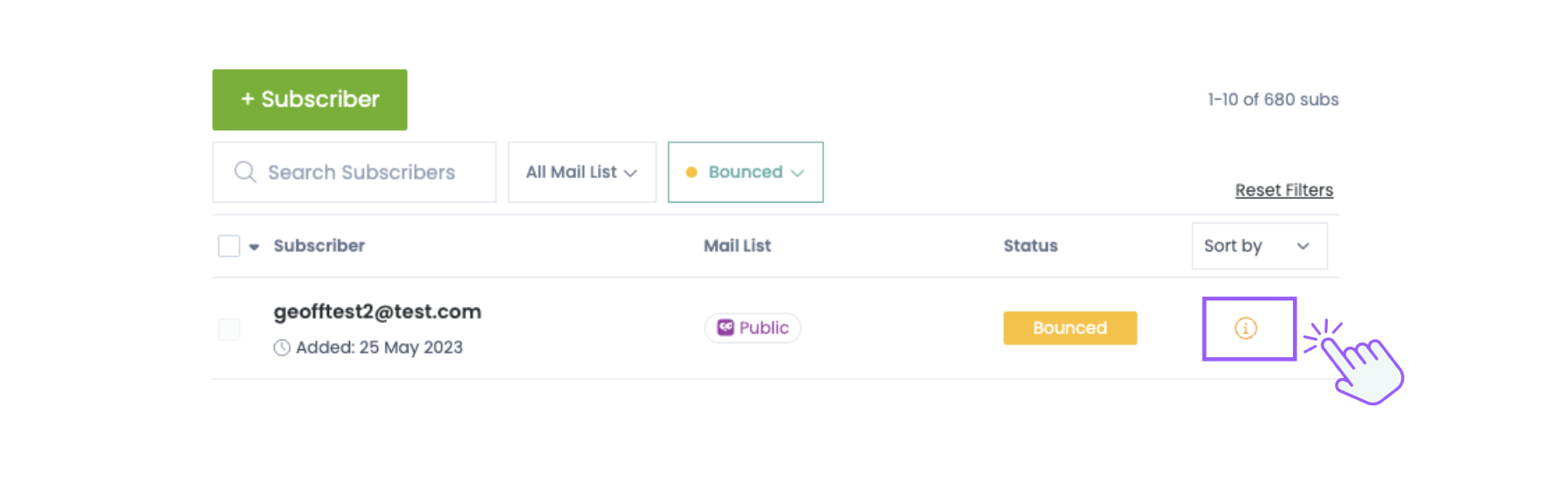Click the Subscriber column header

[x=319, y=246]
